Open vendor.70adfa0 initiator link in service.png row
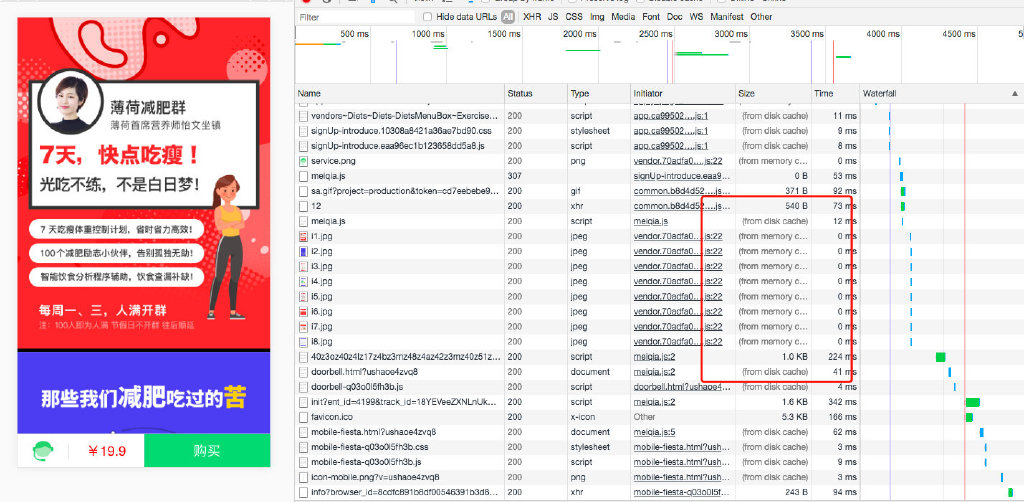Viewport: 1024px width, 502px height. click(678, 161)
